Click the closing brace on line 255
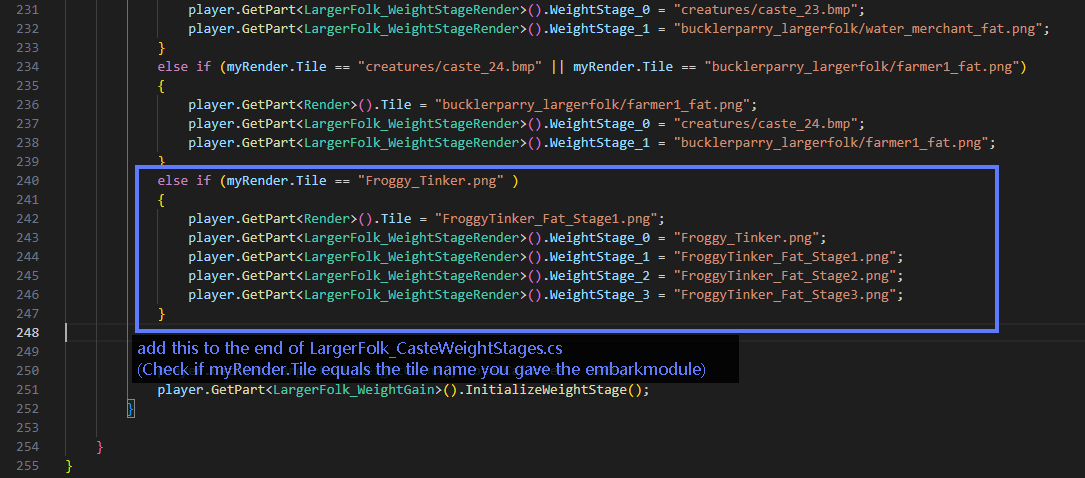This screenshot has height=478, width=1085. tap(69, 466)
